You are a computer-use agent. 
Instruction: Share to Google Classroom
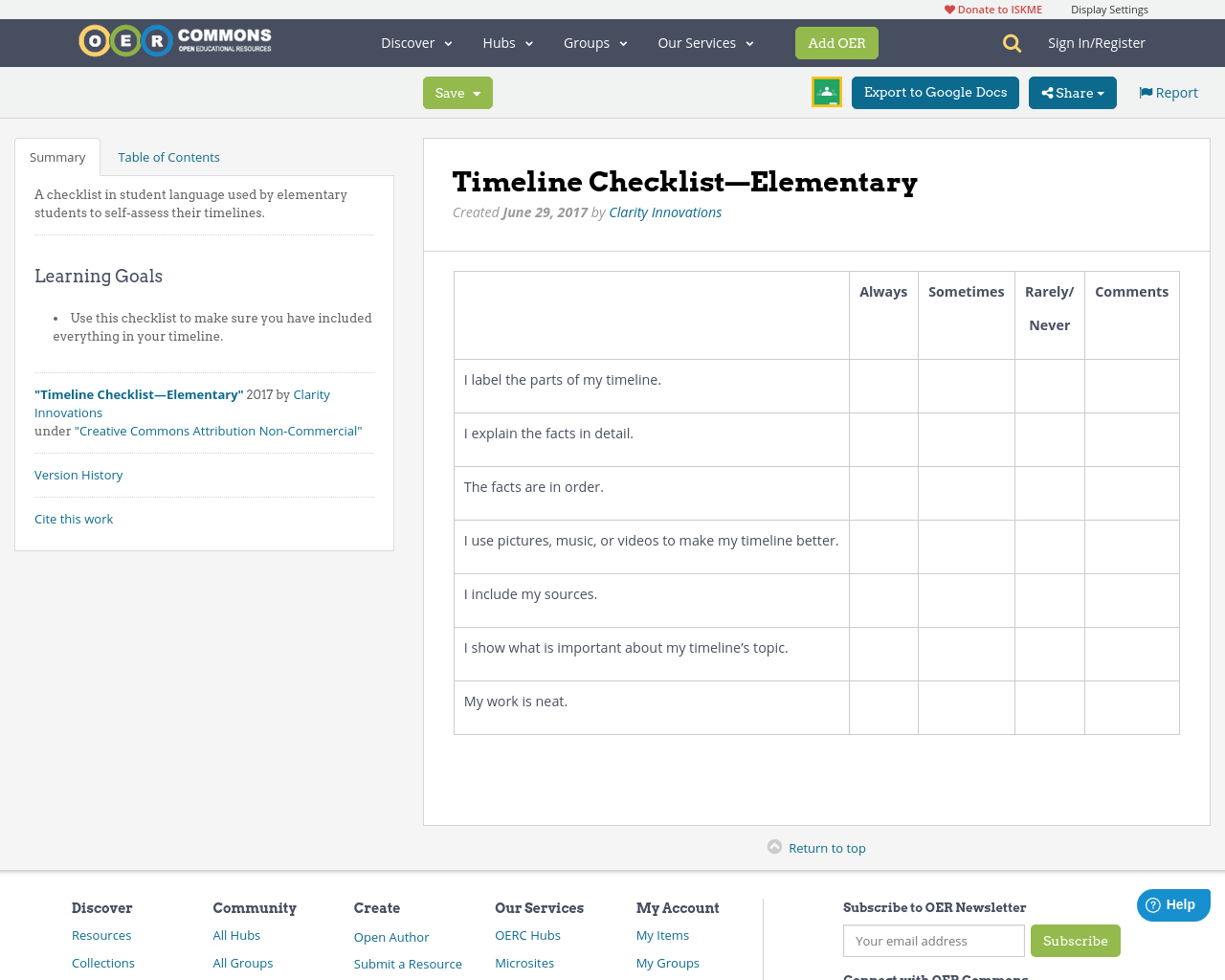(826, 92)
